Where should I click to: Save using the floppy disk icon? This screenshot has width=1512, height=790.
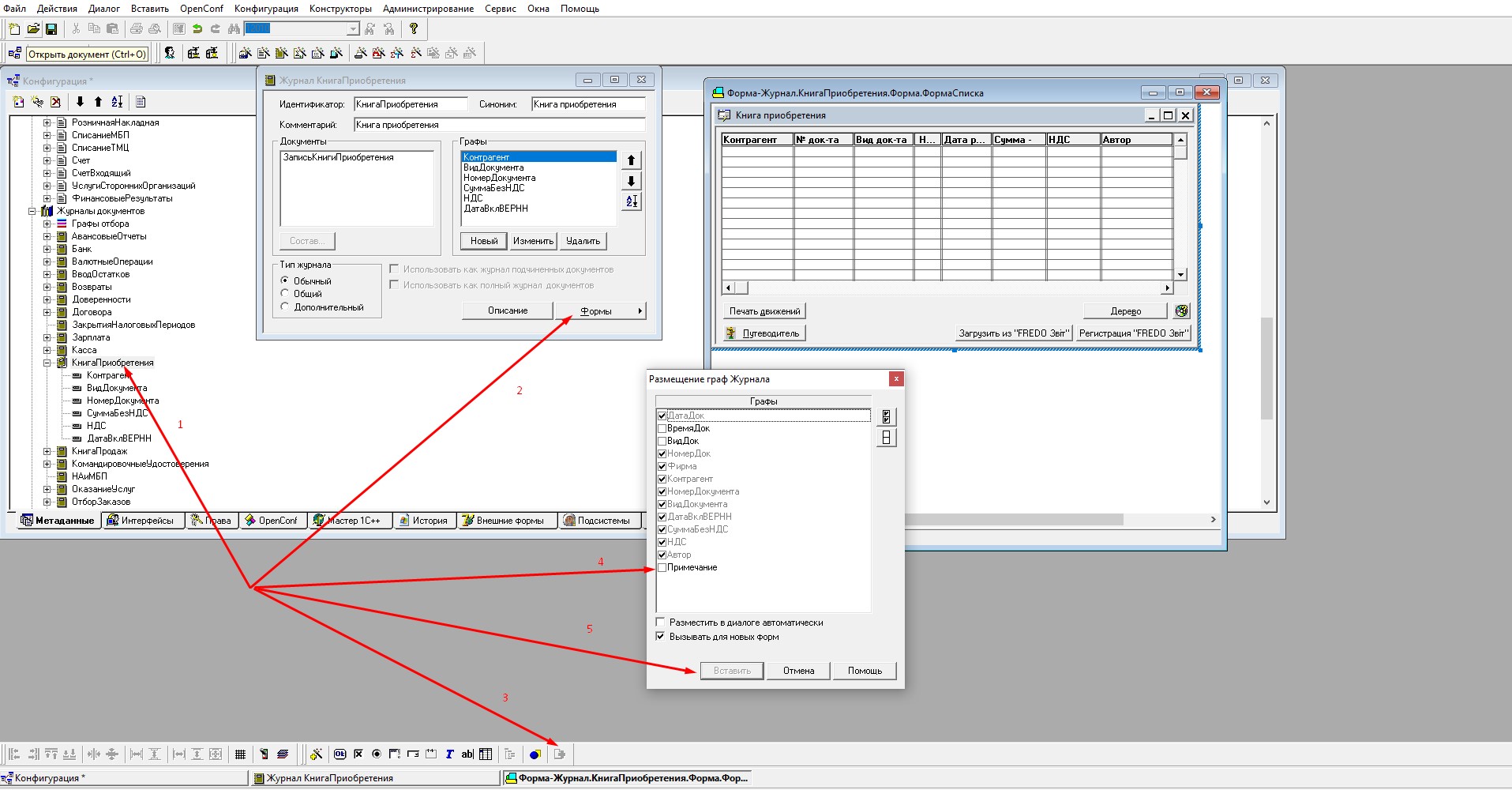click(51, 29)
